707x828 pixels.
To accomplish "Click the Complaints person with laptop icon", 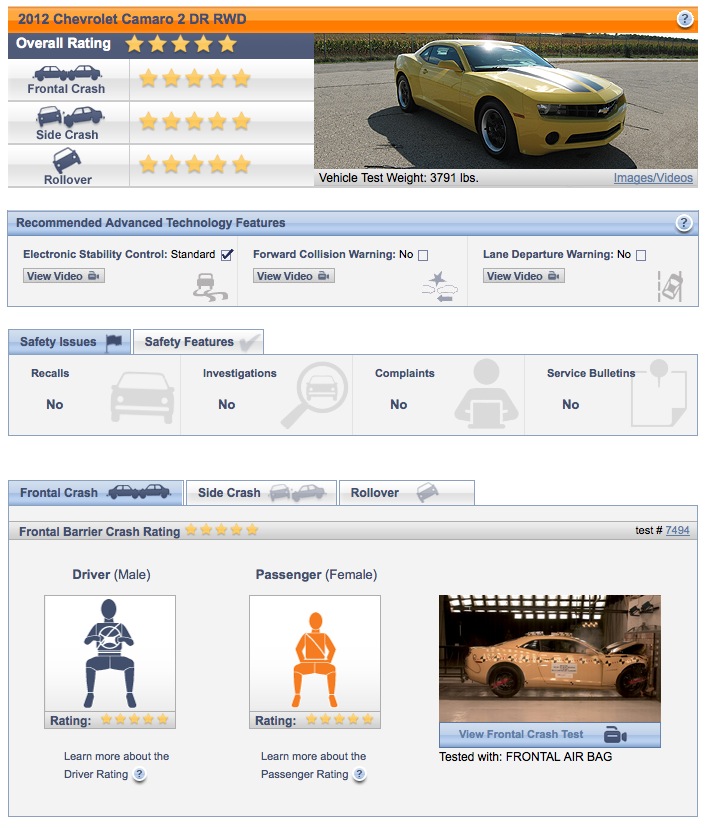I will (486, 393).
